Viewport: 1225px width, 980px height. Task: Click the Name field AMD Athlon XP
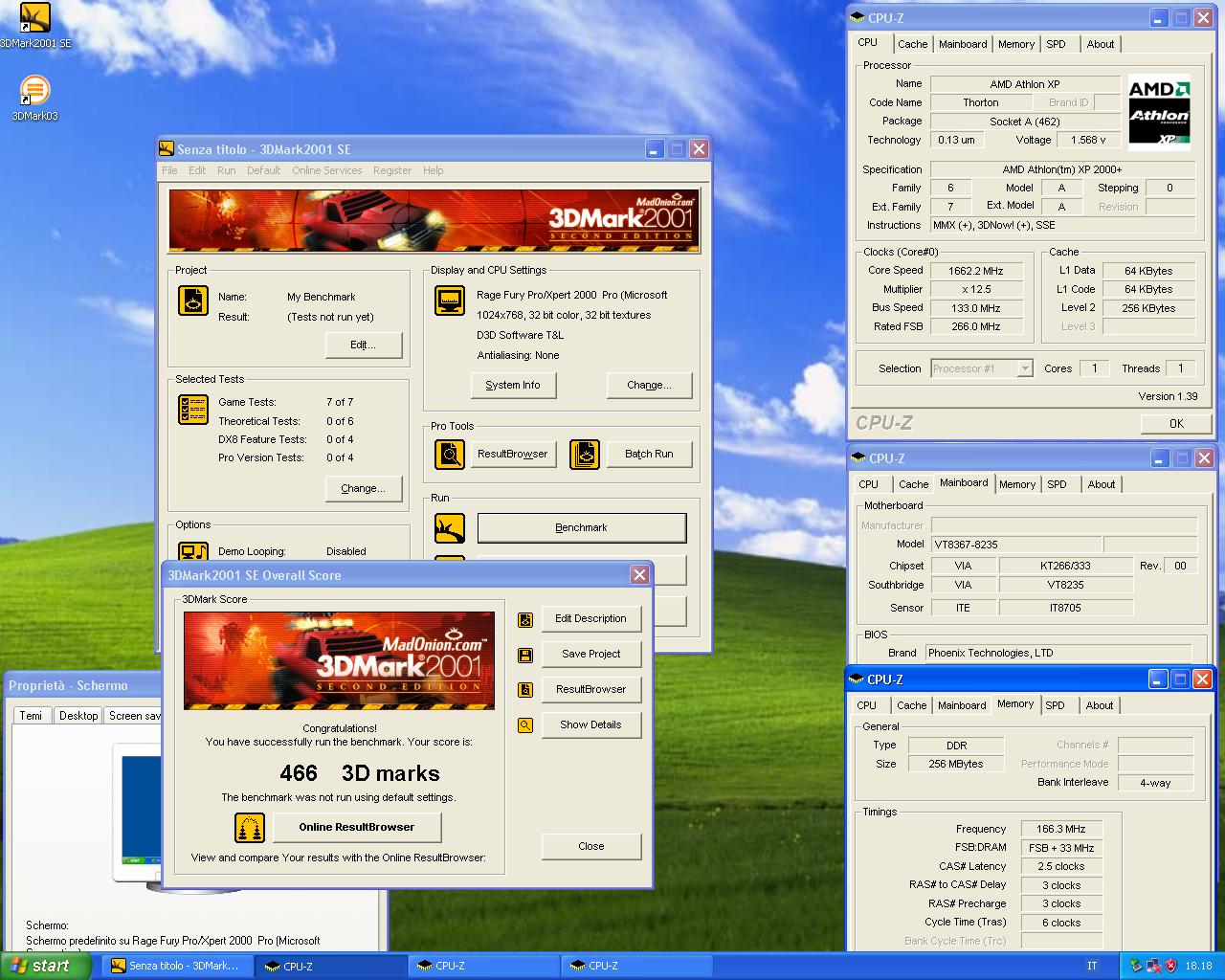[1025, 84]
